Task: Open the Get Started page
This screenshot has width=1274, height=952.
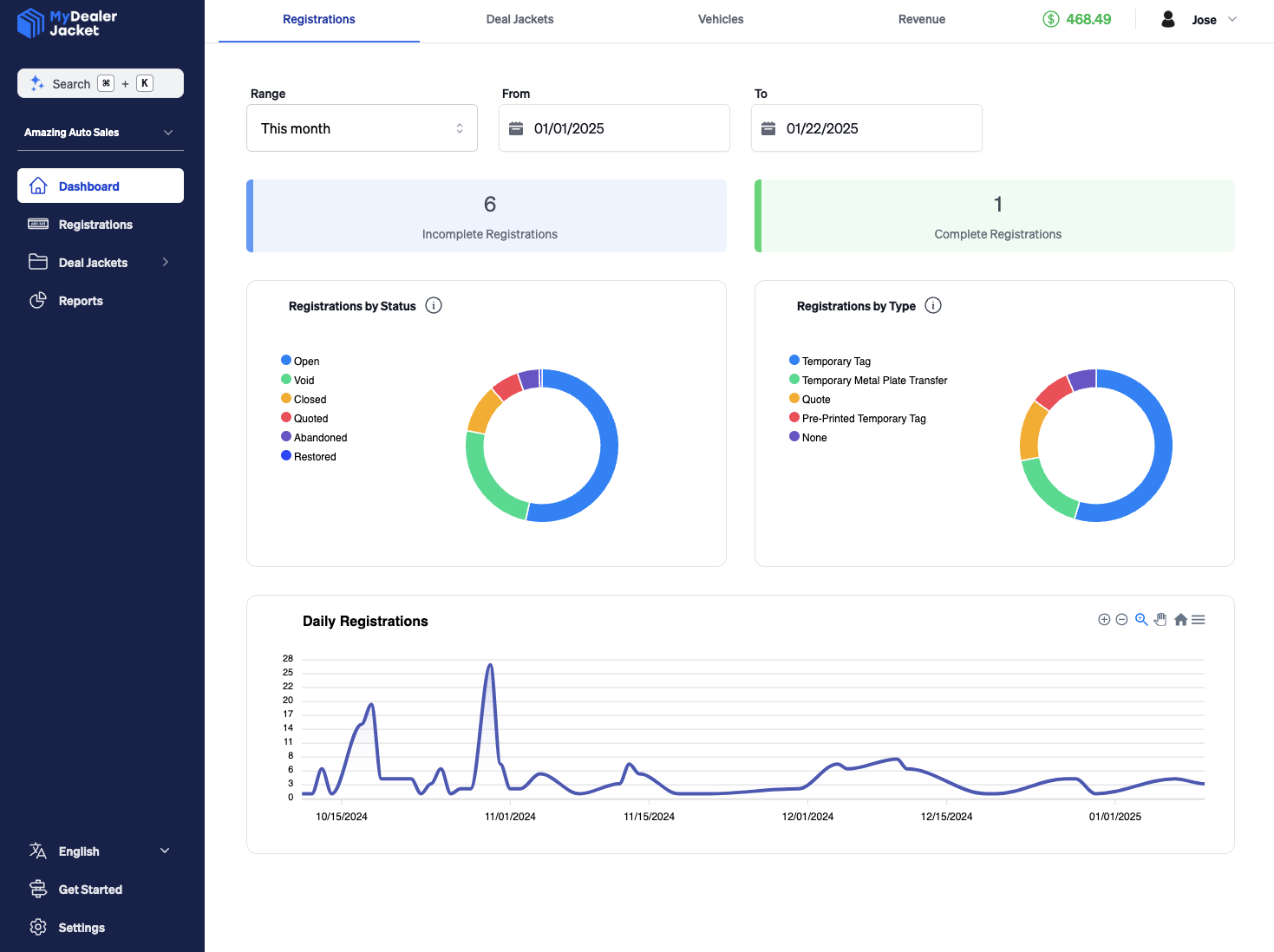Action: (90, 890)
